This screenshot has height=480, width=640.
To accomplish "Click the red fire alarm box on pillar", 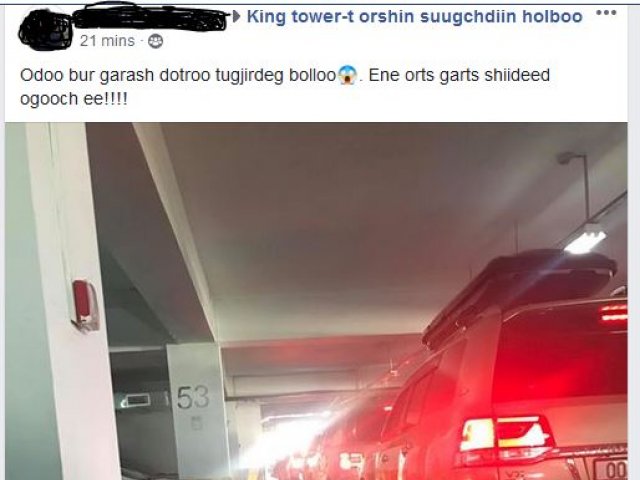I will point(84,304).
